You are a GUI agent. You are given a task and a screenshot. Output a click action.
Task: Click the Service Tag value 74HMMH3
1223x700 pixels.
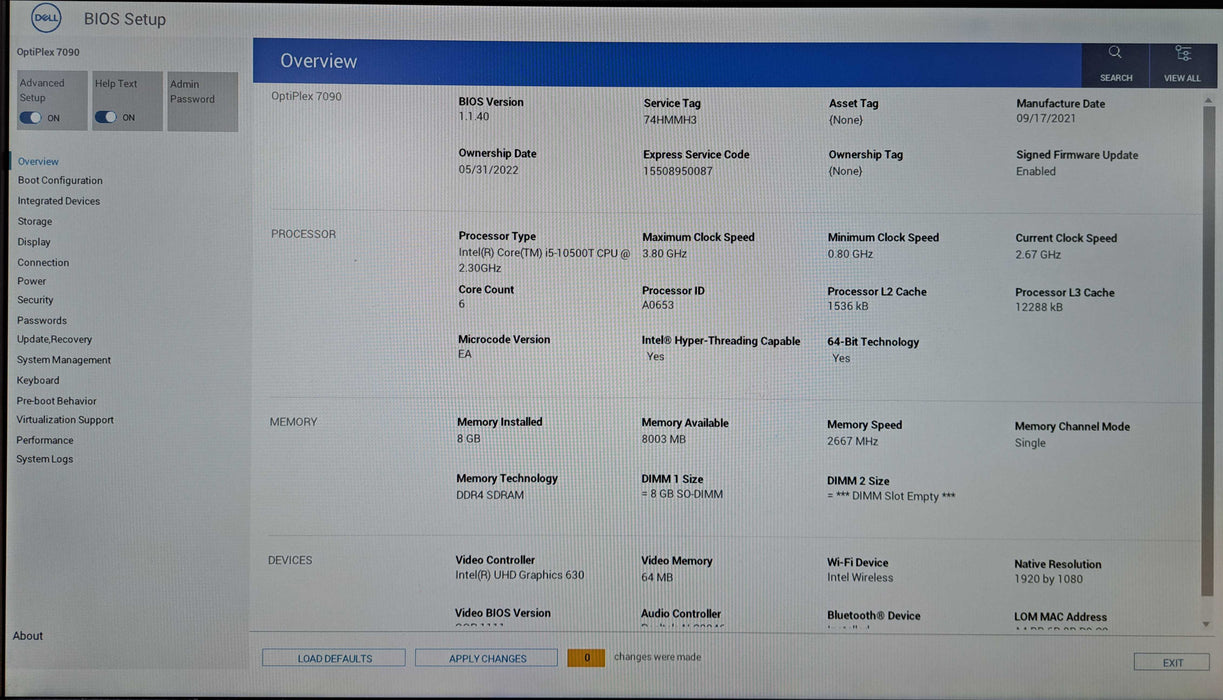(x=670, y=120)
